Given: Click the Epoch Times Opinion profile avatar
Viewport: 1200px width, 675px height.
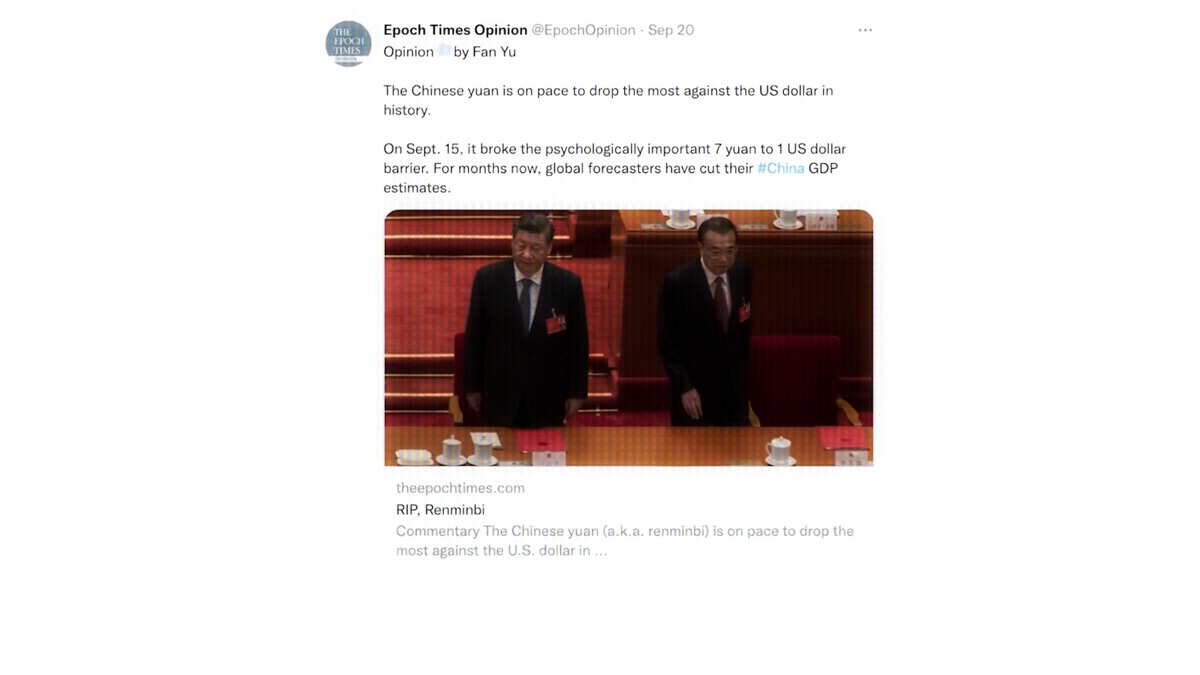Looking at the screenshot, I should point(348,44).
